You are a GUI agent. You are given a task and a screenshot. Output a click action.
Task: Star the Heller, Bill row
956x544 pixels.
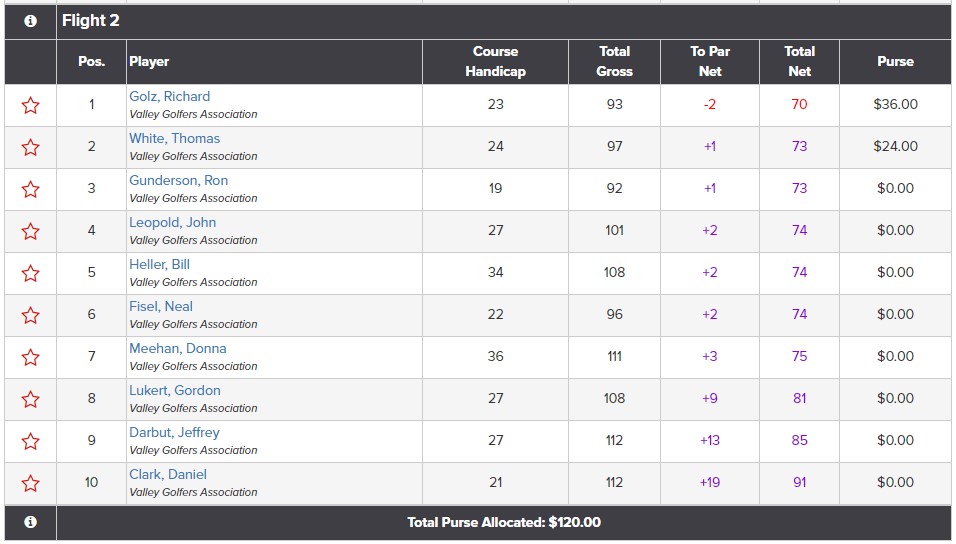click(x=30, y=274)
